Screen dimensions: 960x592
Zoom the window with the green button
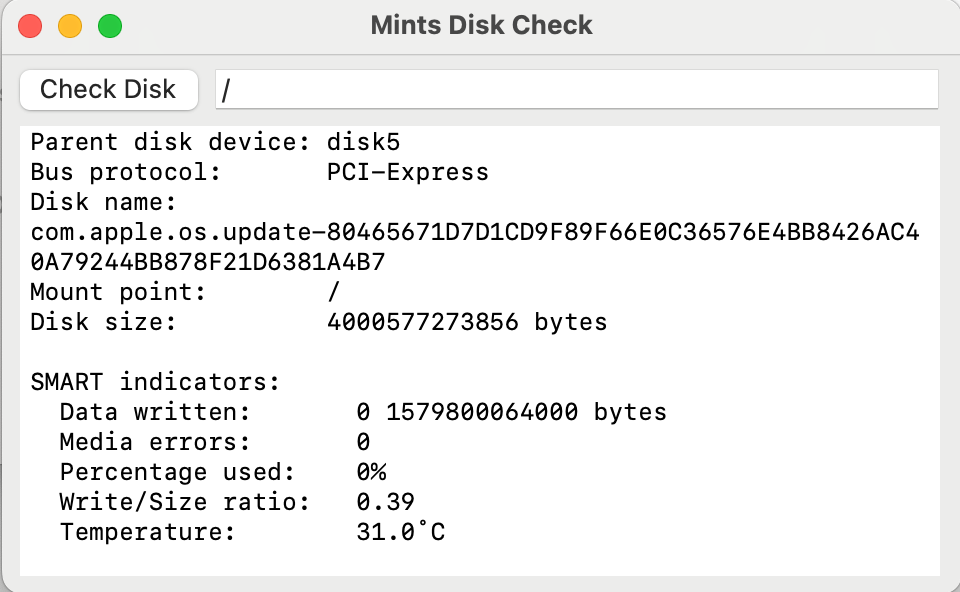pyautogui.click(x=110, y=26)
